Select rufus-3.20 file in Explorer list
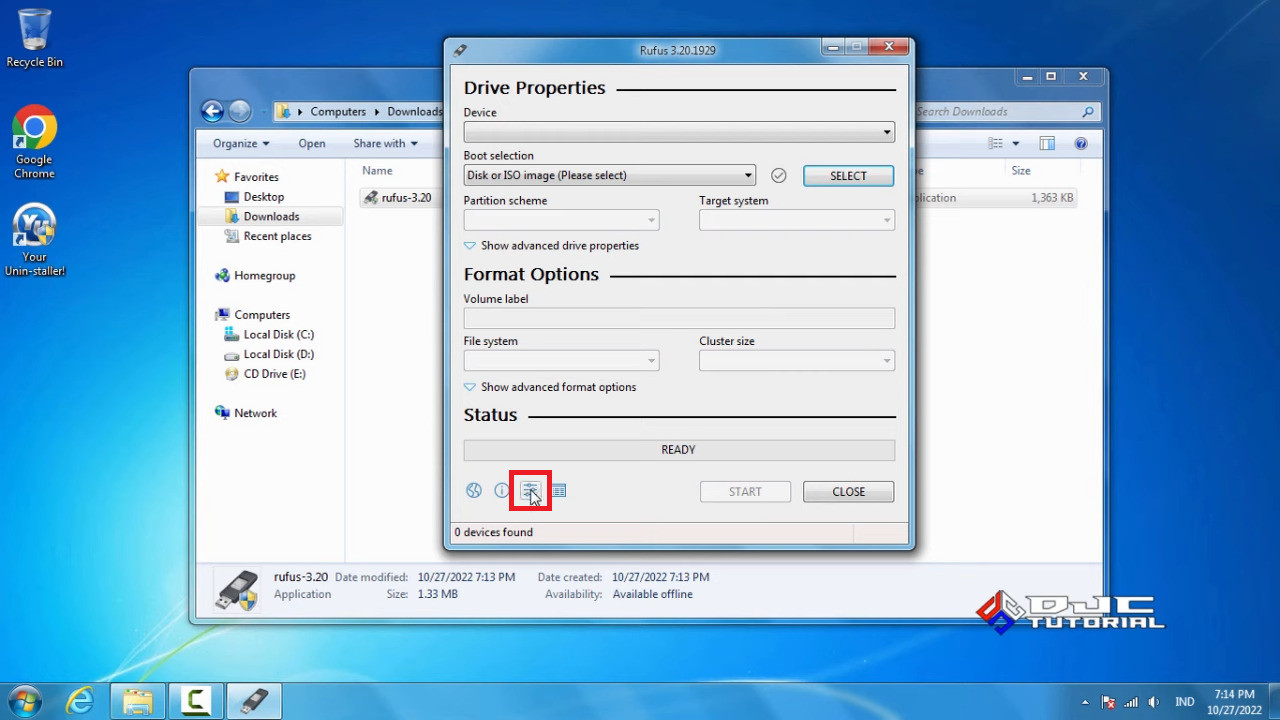 (398, 198)
